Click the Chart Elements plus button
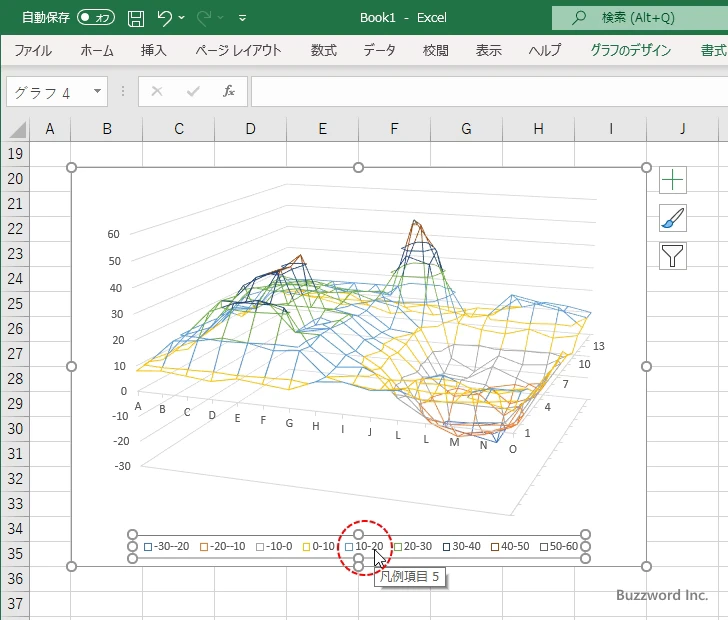The height and width of the screenshot is (620, 728). coord(673,180)
